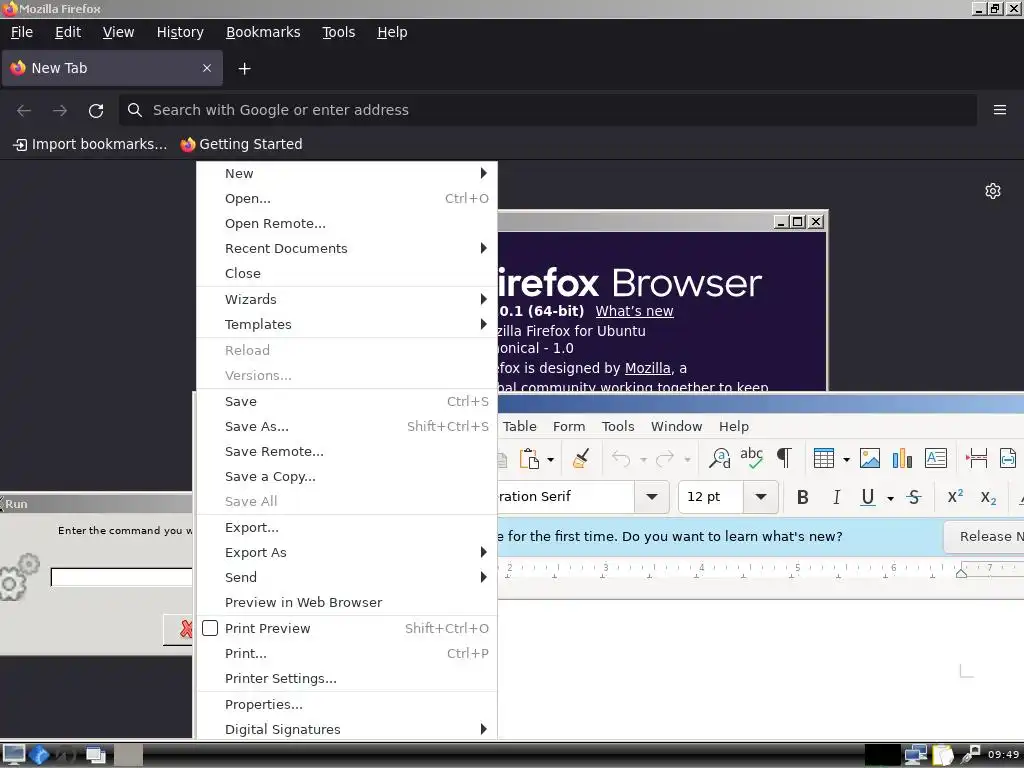Select Preview in Web Browser

click(347, 602)
